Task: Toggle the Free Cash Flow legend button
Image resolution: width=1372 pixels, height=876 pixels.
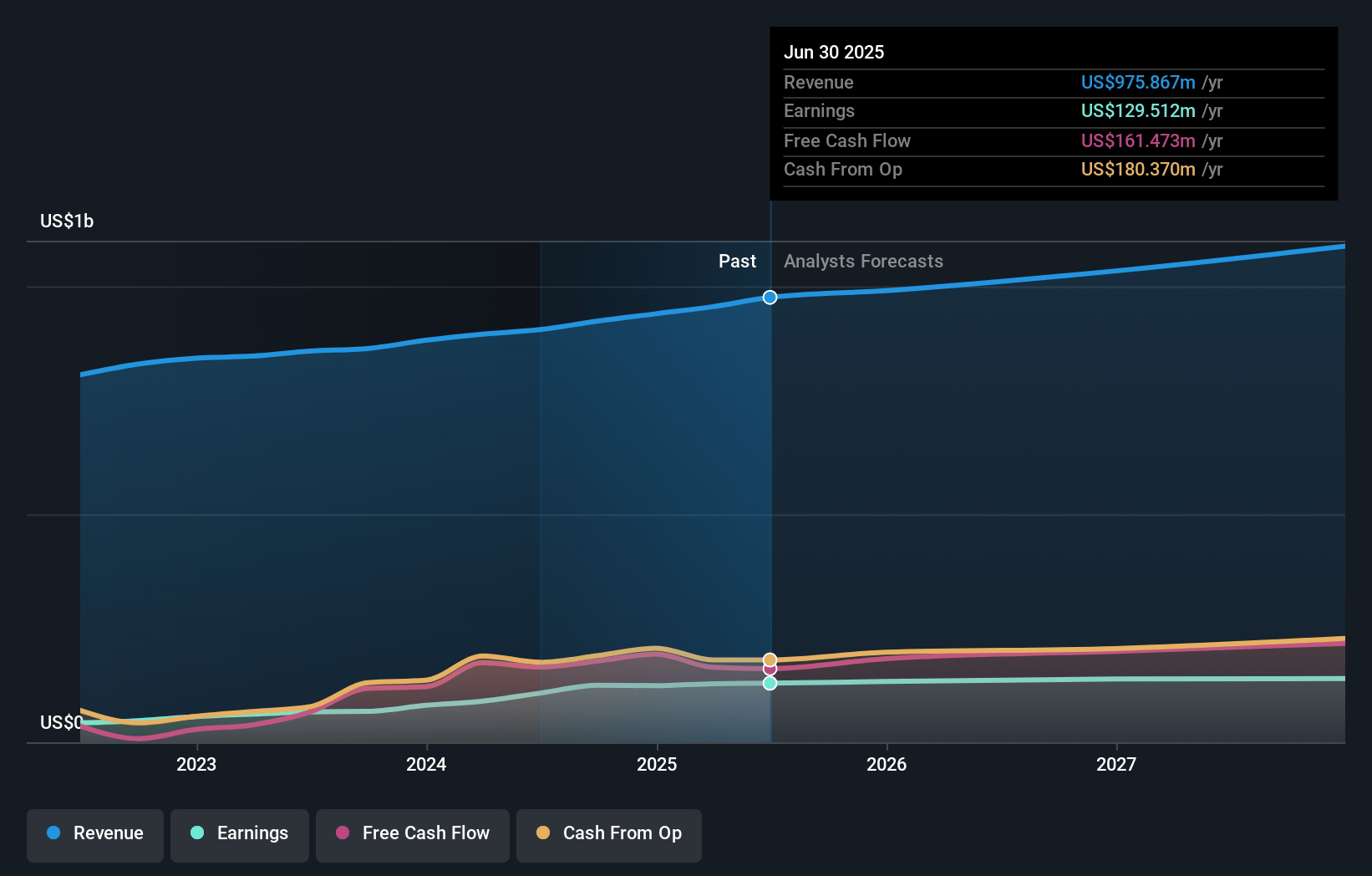Action: (413, 835)
